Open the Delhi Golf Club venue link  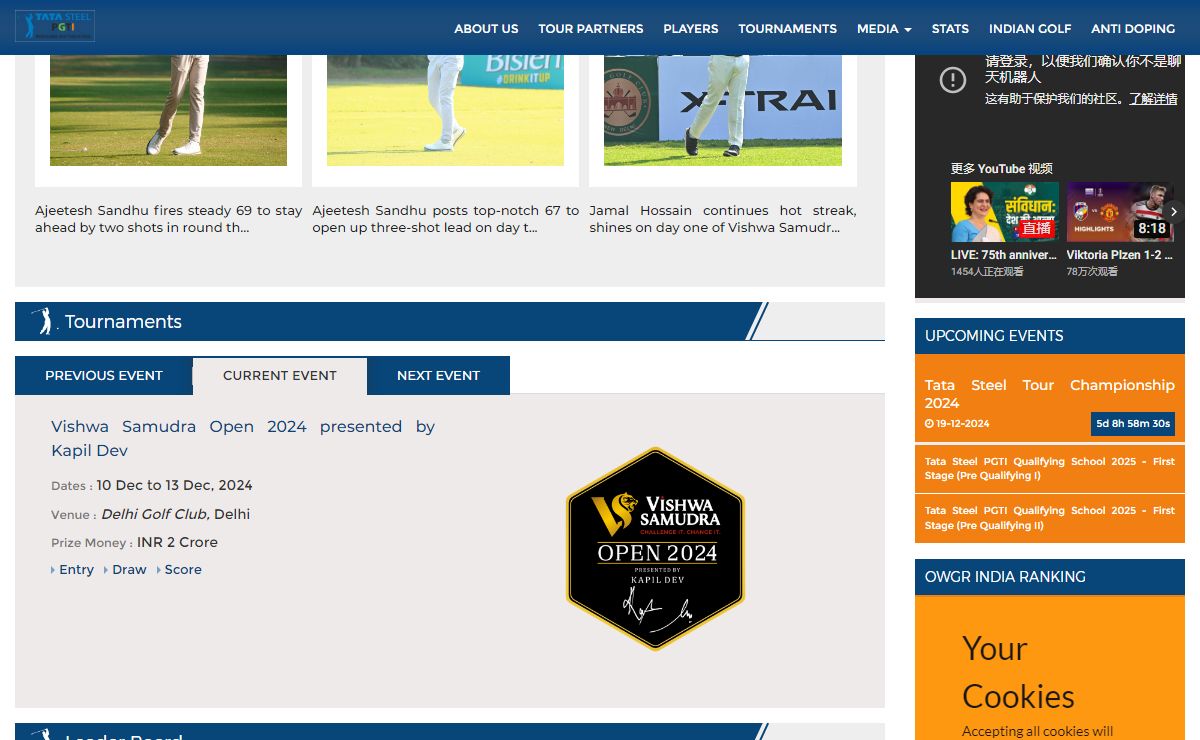[x=155, y=514]
